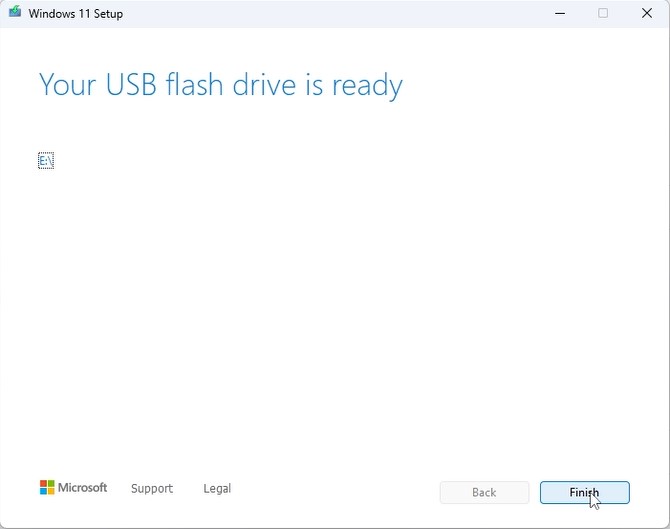Click the "Windows 11 Setup" title text

coord(76,14)
